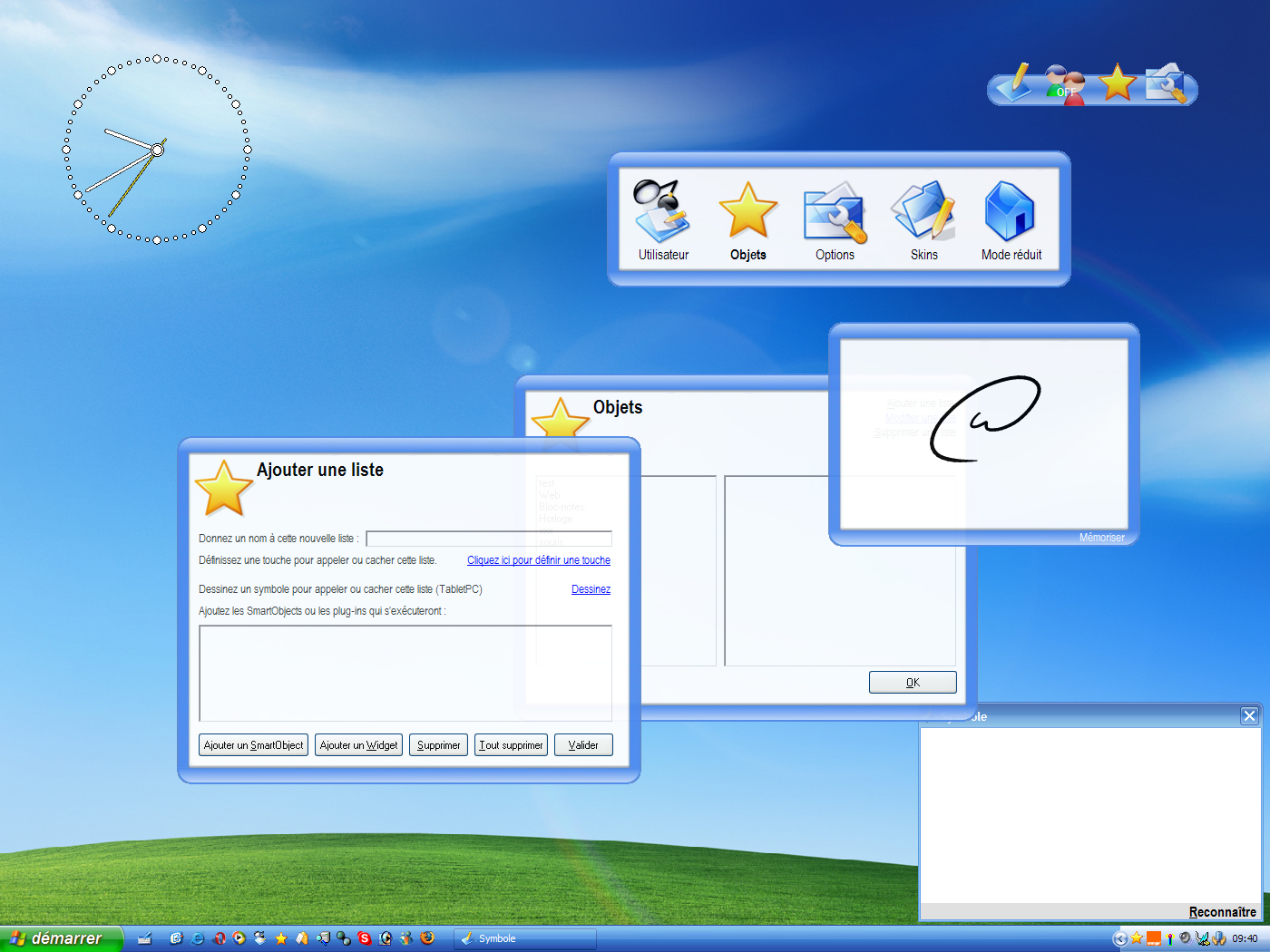Launch Windows Media Player from quick launch
This screenshot has width=1270, height=952.
pos(239,938)
